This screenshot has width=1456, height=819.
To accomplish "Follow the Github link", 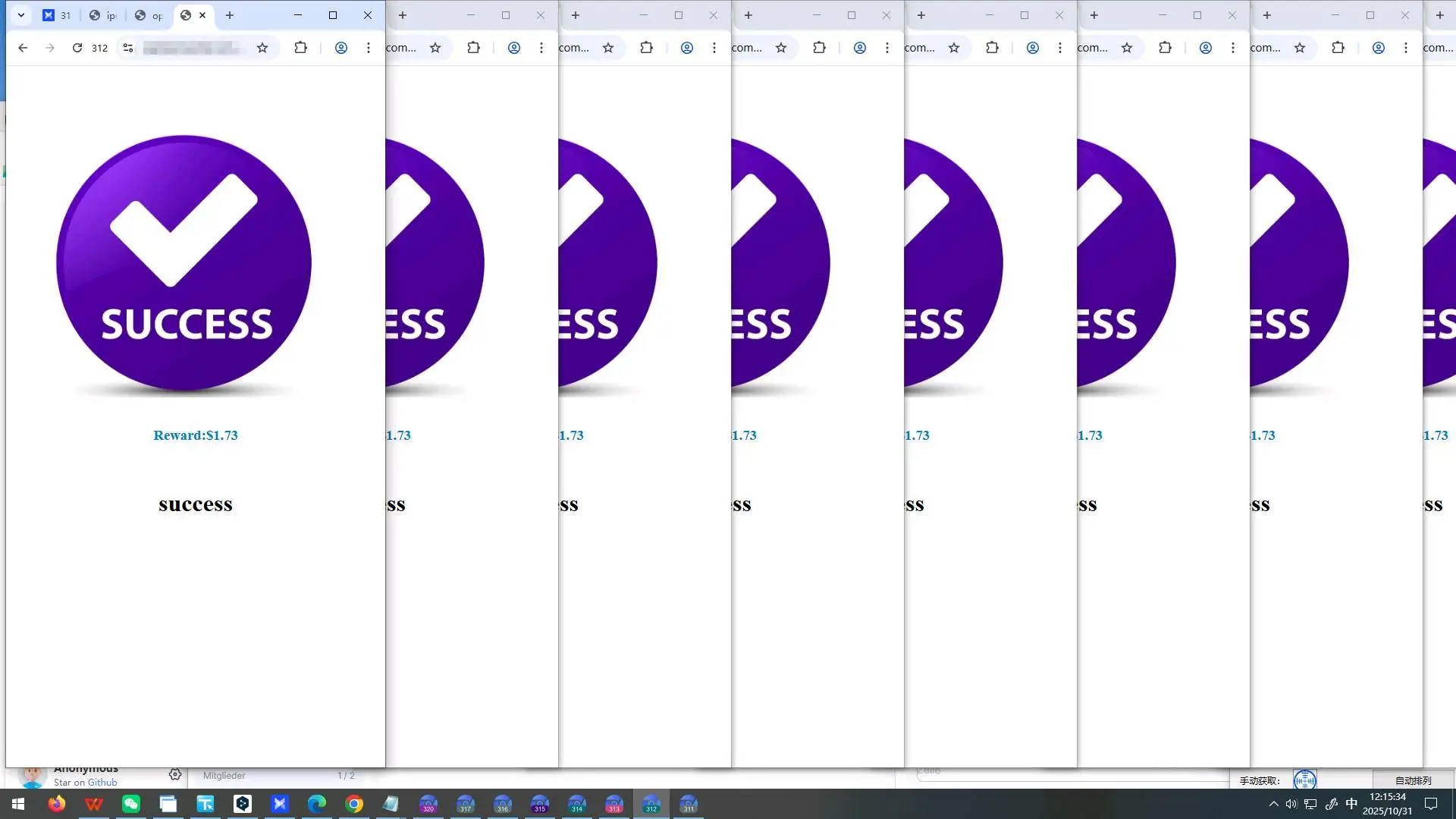I will coord(102,783).
